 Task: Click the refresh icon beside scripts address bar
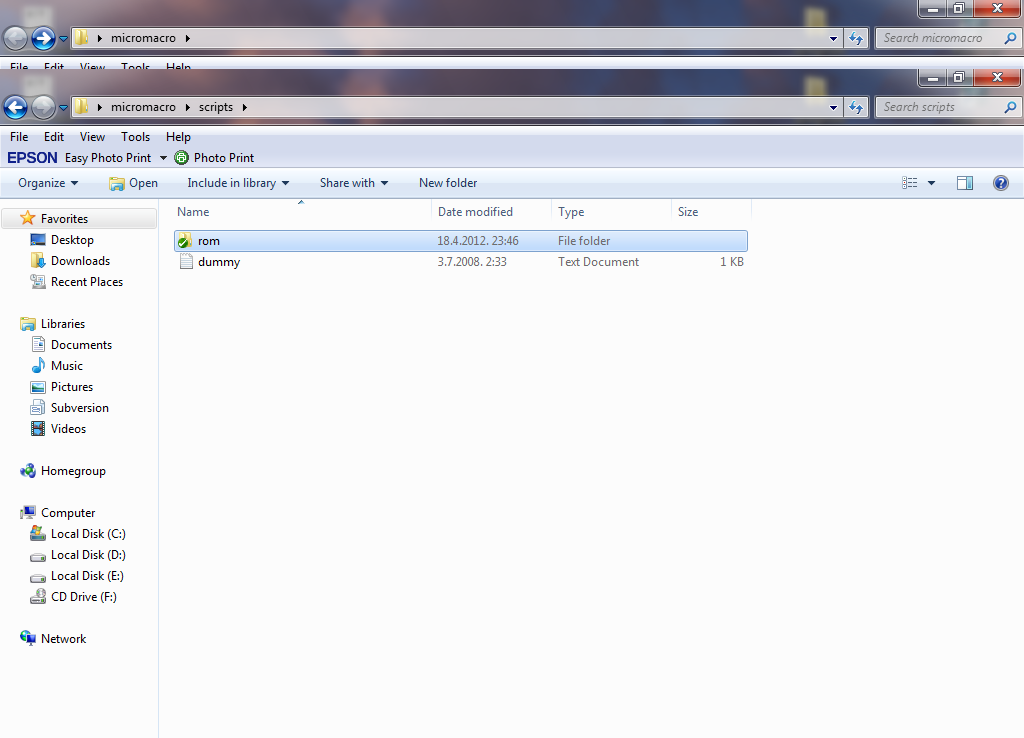click(x=856, y=107)
